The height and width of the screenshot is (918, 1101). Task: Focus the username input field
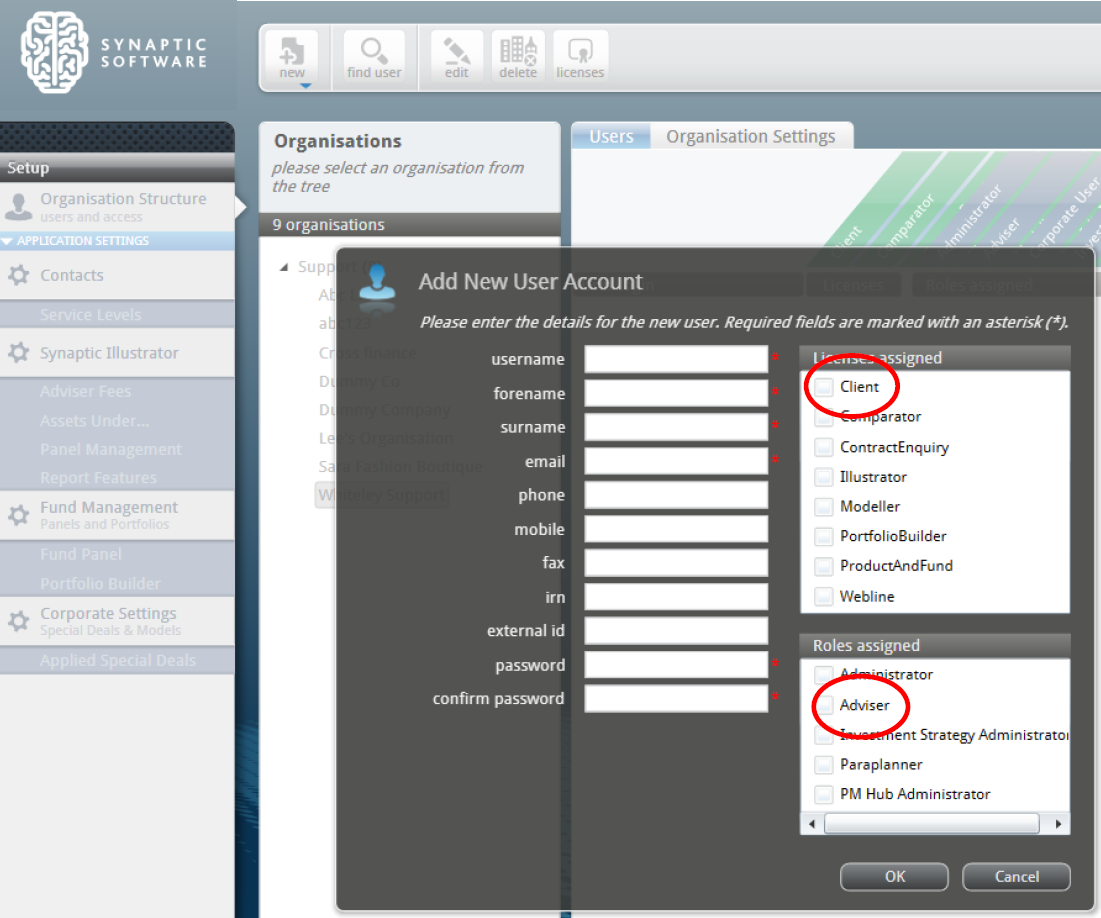[675, 359]
